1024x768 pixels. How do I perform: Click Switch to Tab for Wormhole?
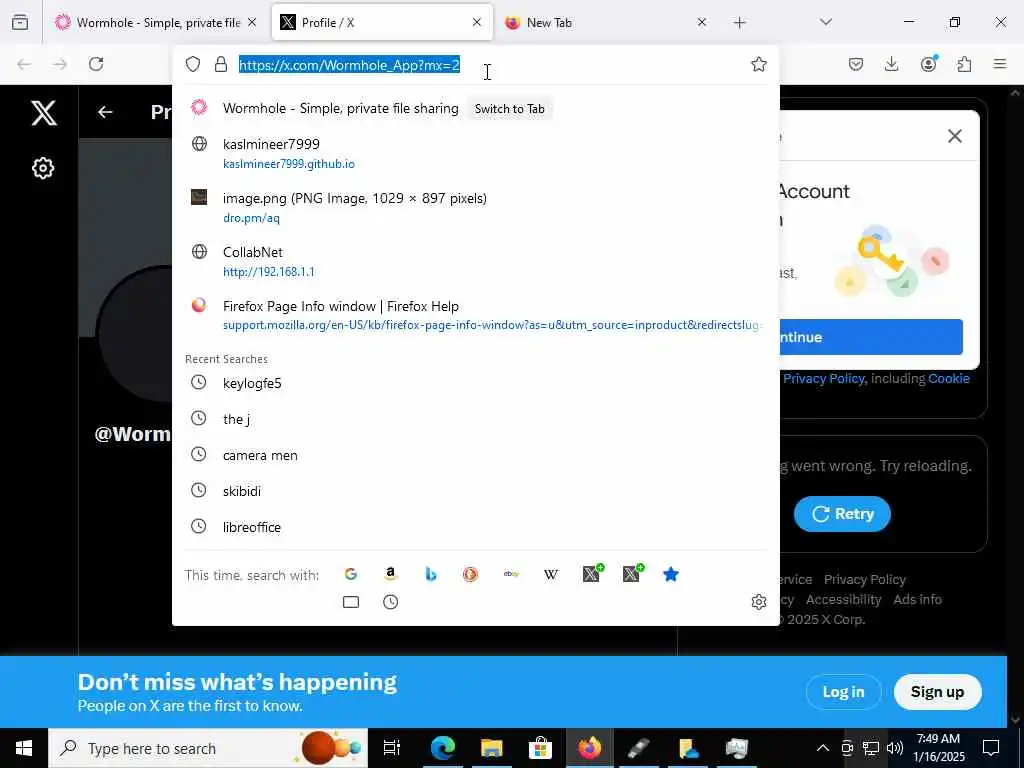509,109
